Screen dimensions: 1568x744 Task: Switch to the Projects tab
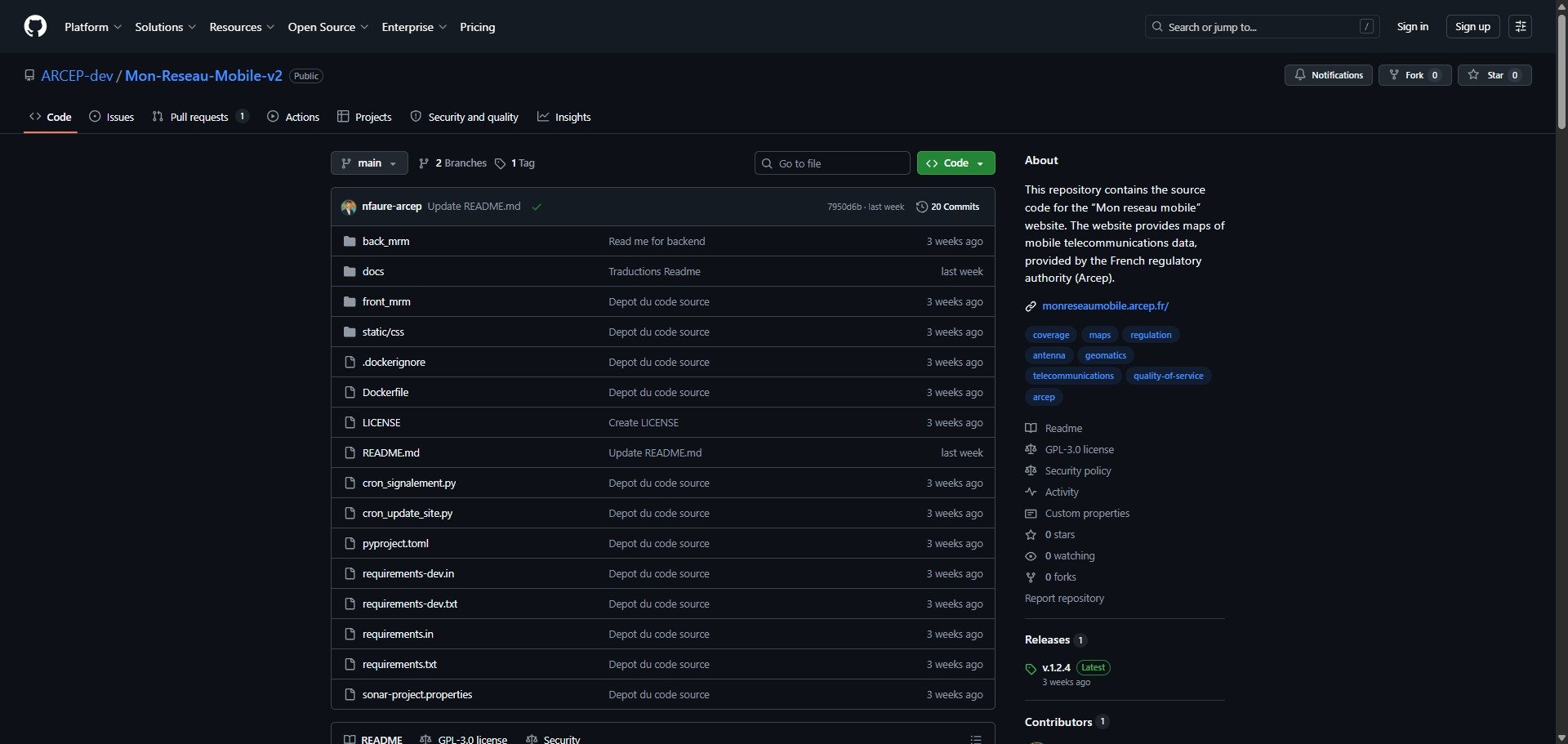[x=364, y=117]
